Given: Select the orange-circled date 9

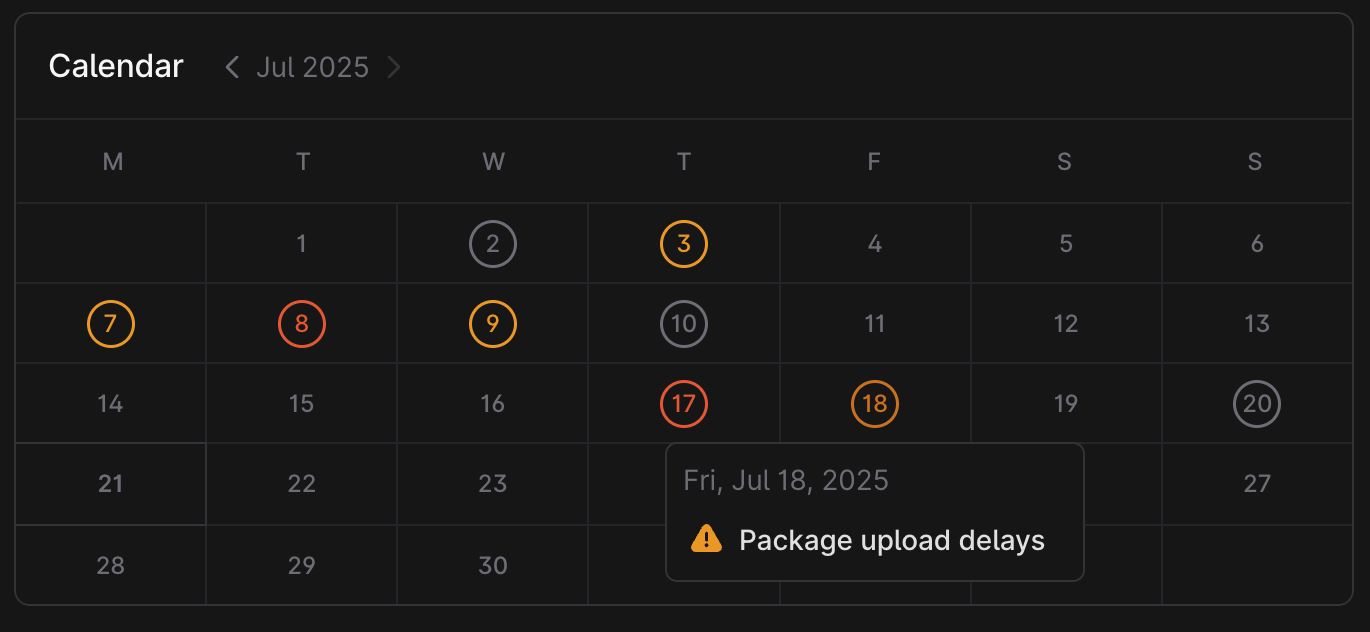Looking at the screenshot, I should 493,324.
